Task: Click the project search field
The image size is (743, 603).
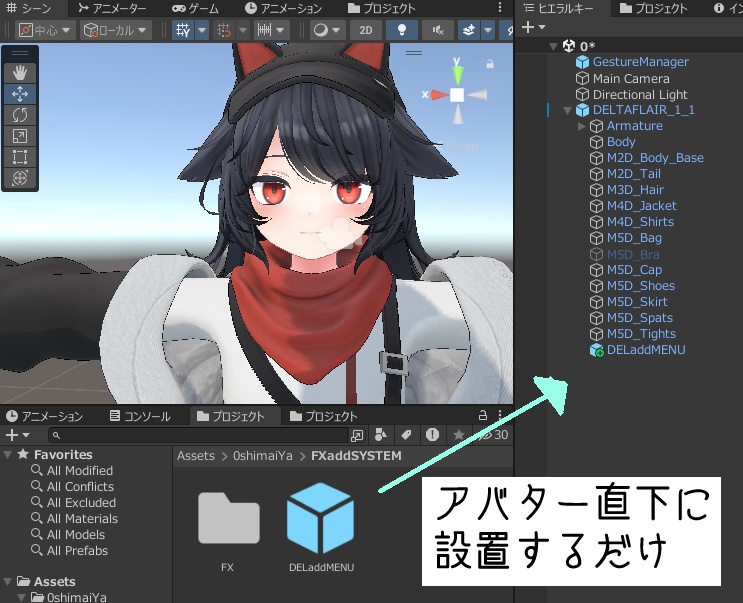Action: 199,435
